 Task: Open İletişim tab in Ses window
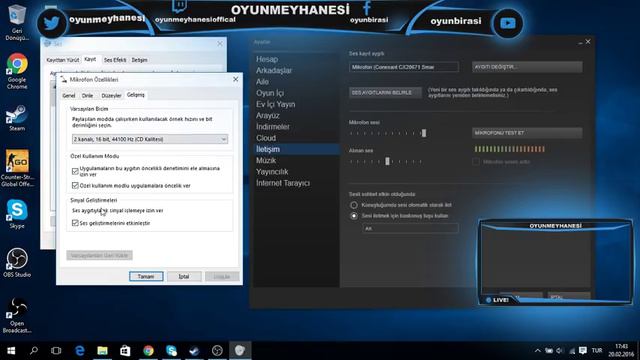click(139, 60)
